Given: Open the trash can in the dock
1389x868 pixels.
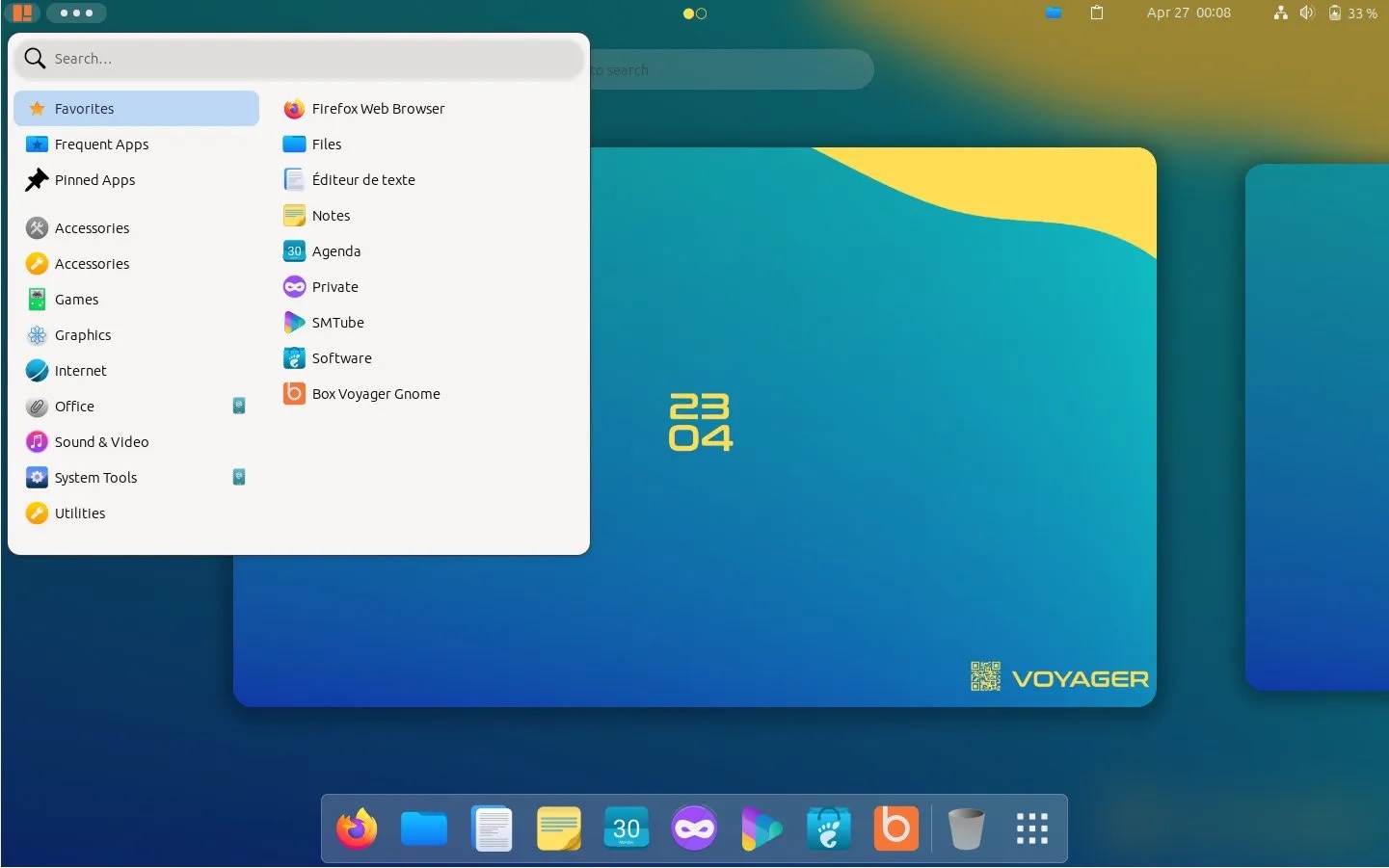Looking at the screenshot, I should (965, 828).
